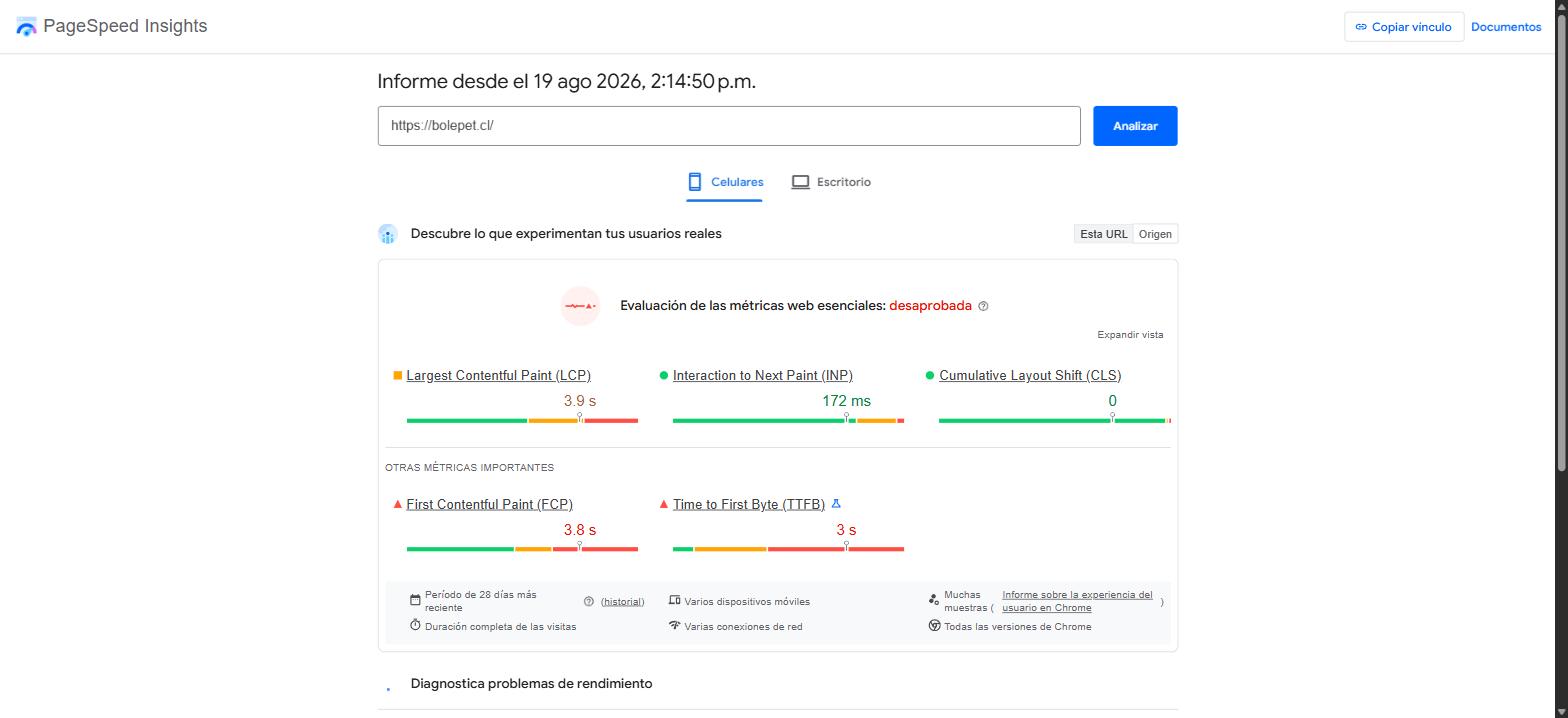Image resolution: width=1568 pixels, height=718 pixels.
Task: Open Interaction to Next Paint (INP) link
Action: click(763, 376)
